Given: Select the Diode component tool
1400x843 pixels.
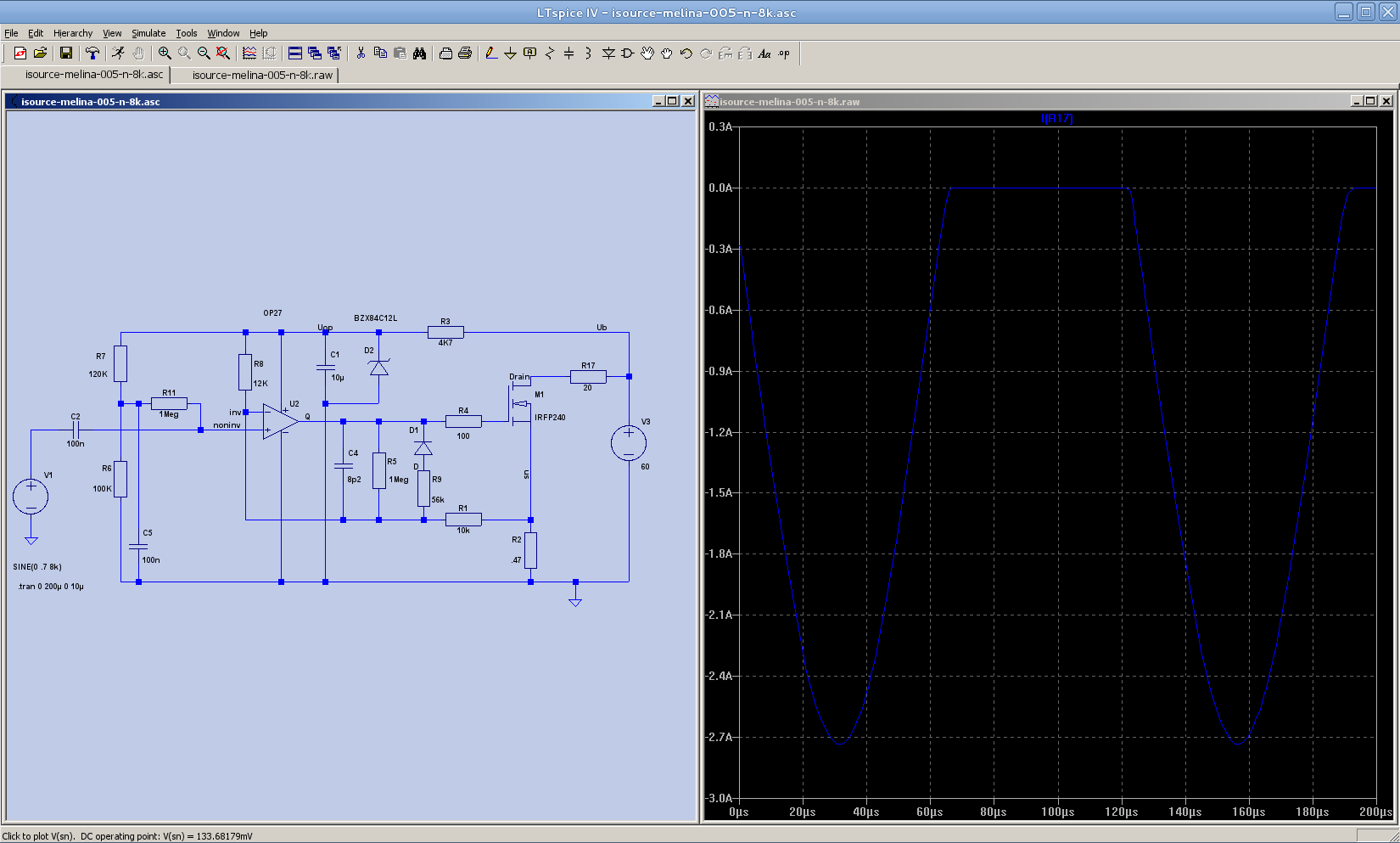Looking at the screenshot, I should [x=608, y=53].
